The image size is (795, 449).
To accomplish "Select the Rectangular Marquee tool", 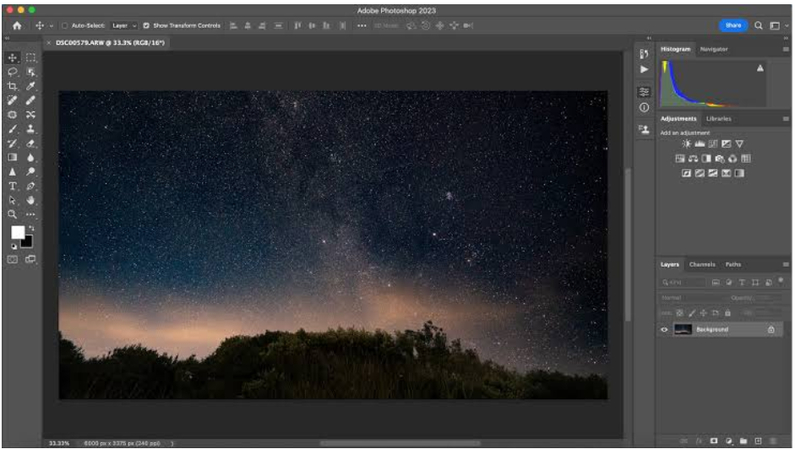I will click(x=31, y=57).
